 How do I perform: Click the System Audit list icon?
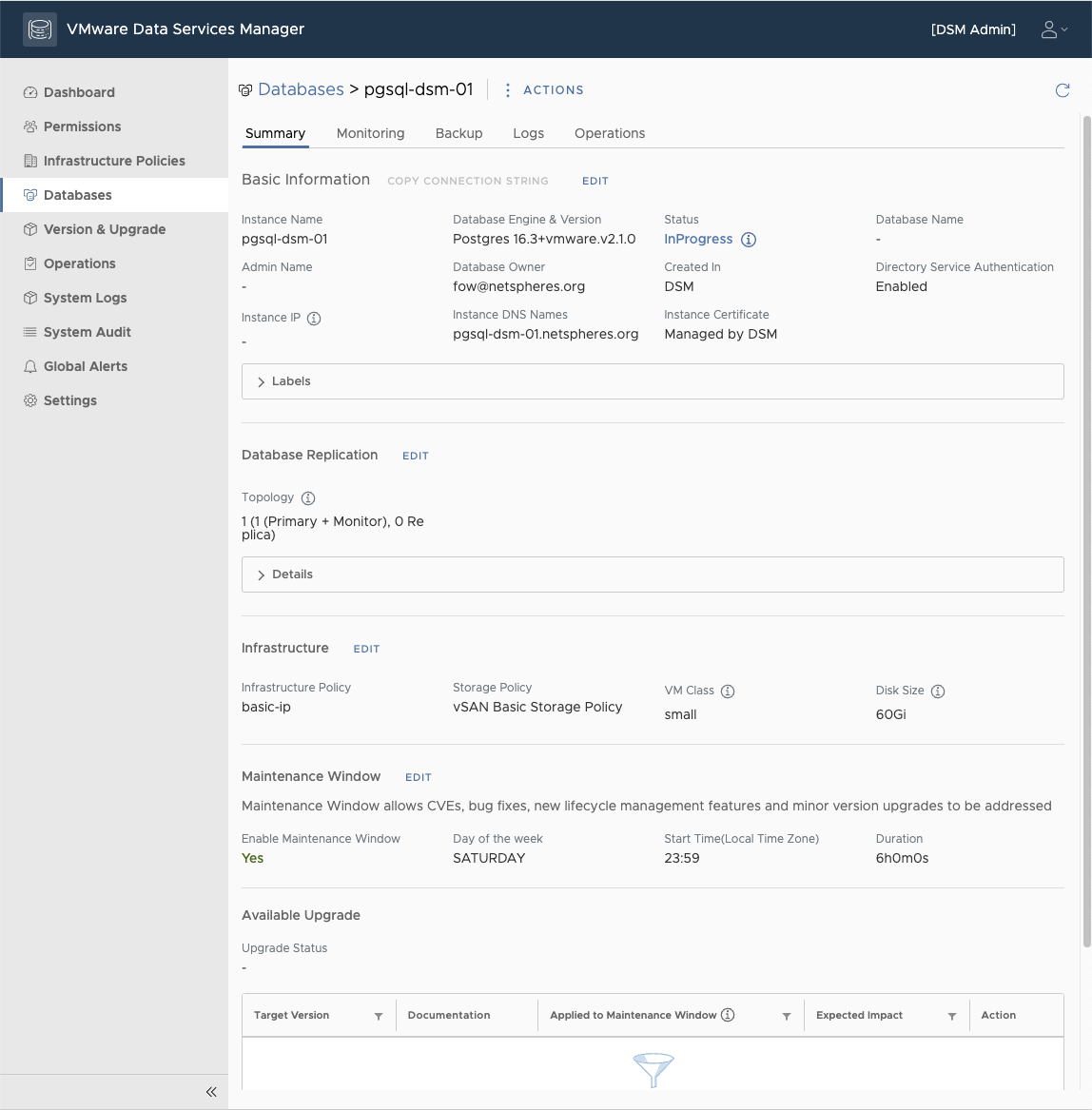29,332
